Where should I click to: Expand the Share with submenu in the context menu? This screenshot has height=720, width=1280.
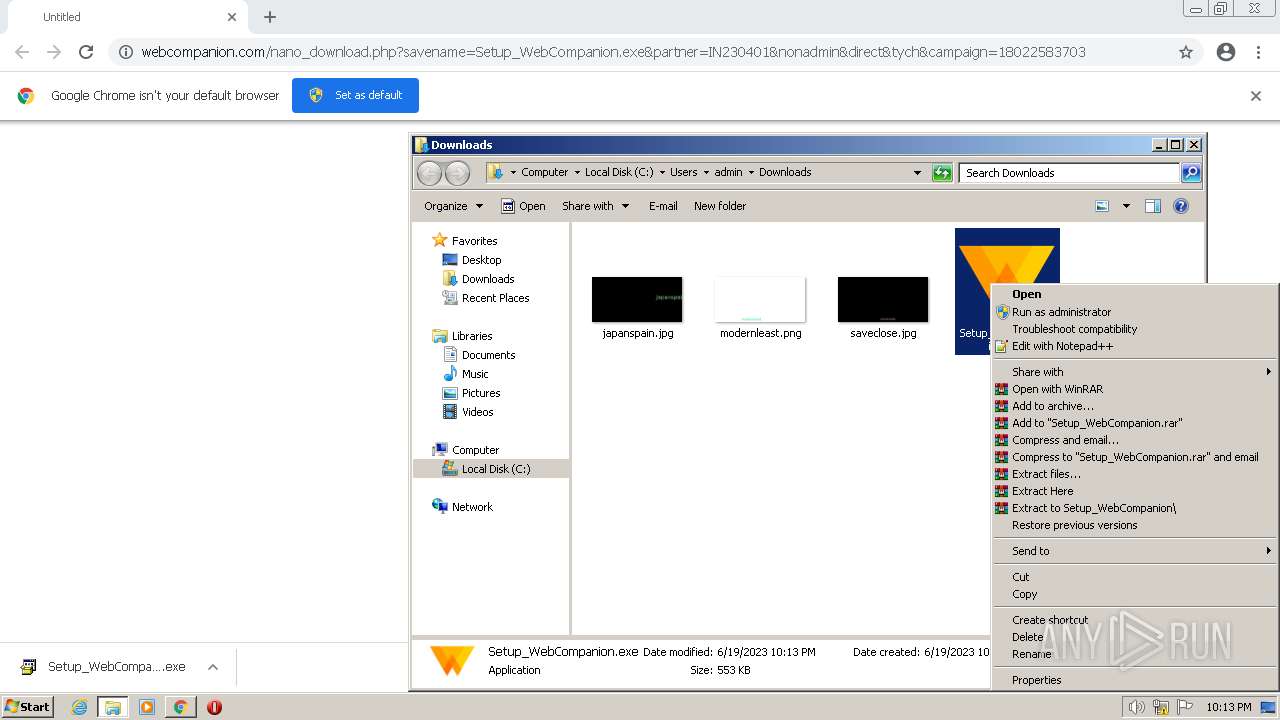pos(1135,372)
